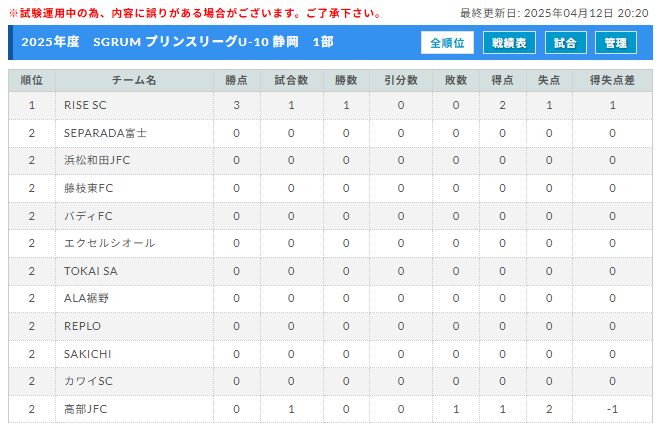Click team name カワイSC
The image size is (661, 427).
coord(88,381)
